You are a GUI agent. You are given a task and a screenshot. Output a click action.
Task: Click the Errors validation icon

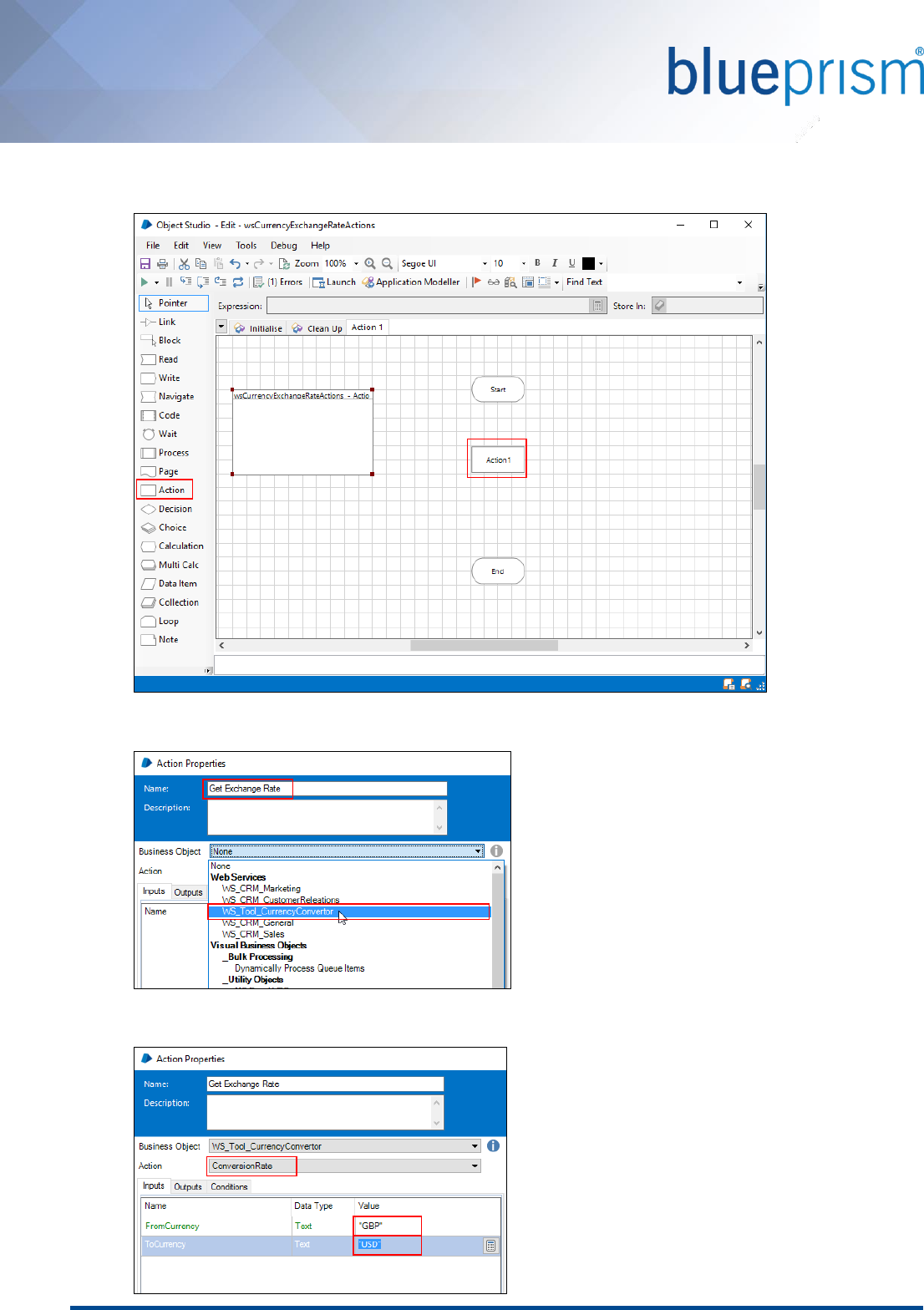[259, 282]
